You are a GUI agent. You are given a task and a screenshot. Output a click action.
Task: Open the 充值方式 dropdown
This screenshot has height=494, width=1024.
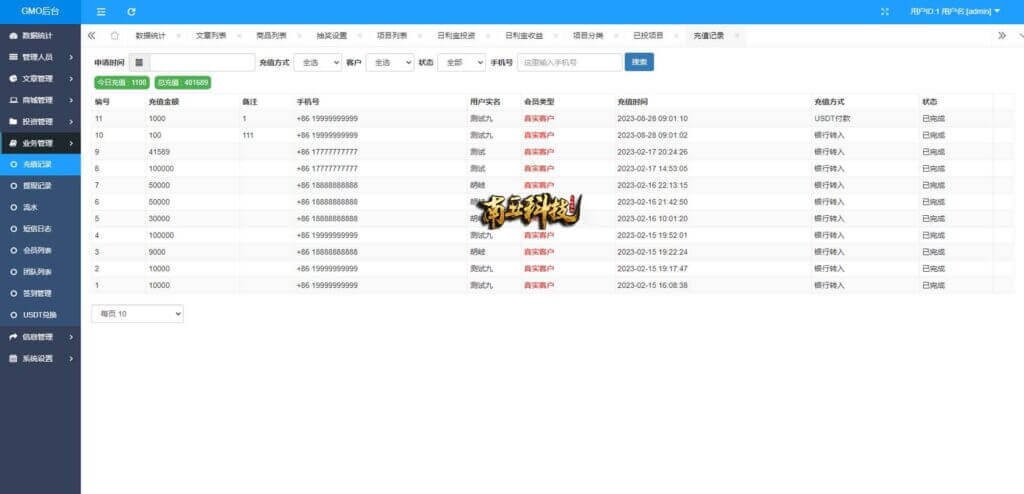(x=317, y=62)
